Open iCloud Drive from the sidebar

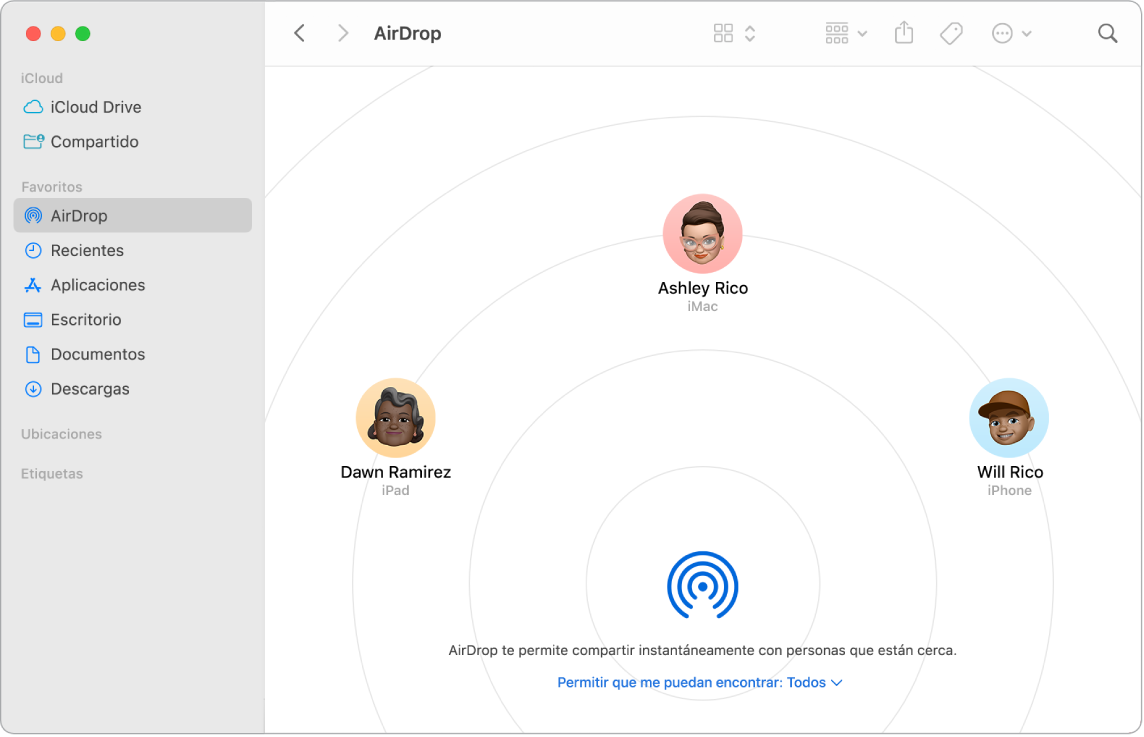[x=97, y=107]
